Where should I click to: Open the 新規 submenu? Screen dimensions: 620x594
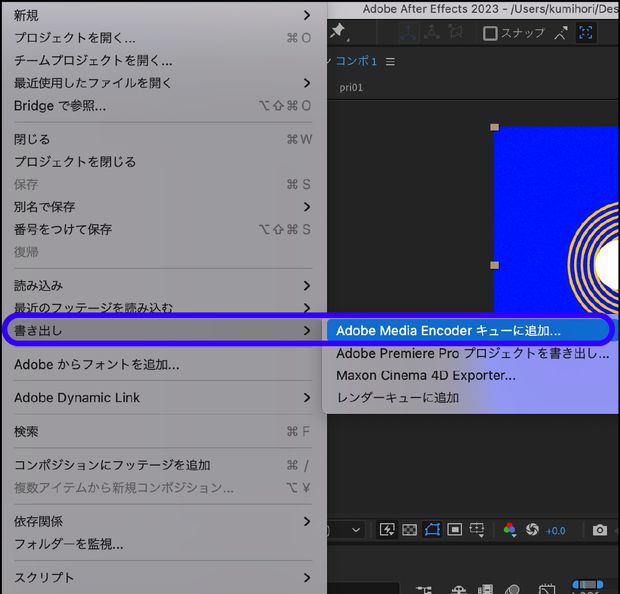pos(163,15)
